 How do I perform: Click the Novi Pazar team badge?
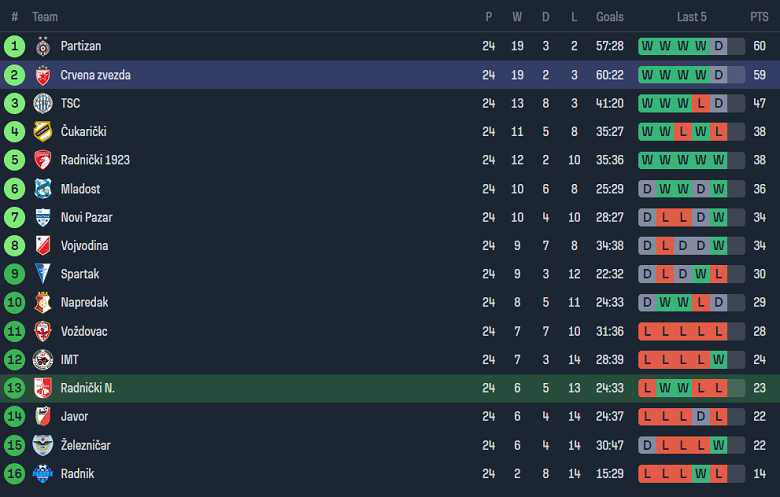[43, 217]
